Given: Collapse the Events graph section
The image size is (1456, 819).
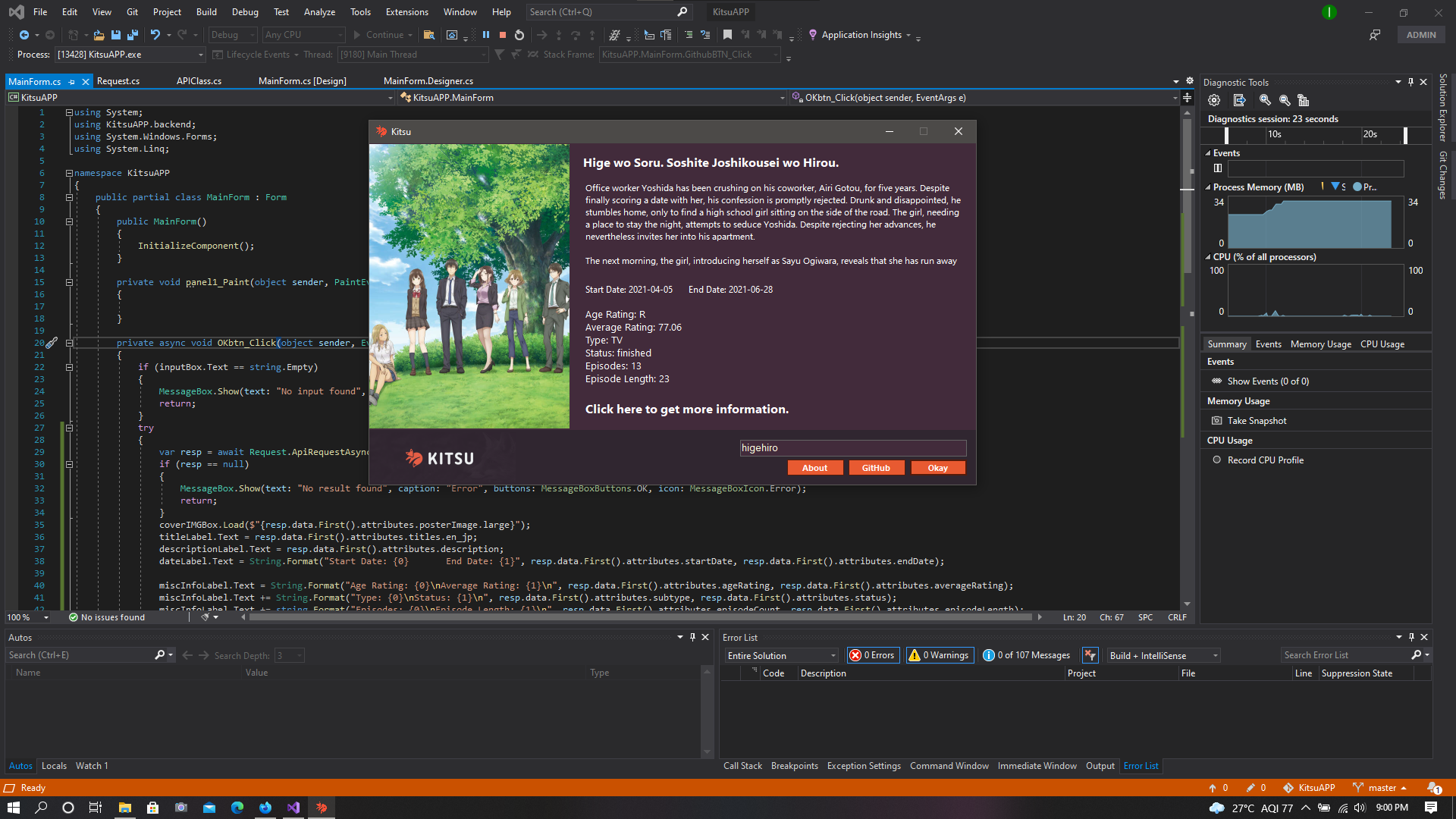Looking at the screenshot, I should [1208, 153].
